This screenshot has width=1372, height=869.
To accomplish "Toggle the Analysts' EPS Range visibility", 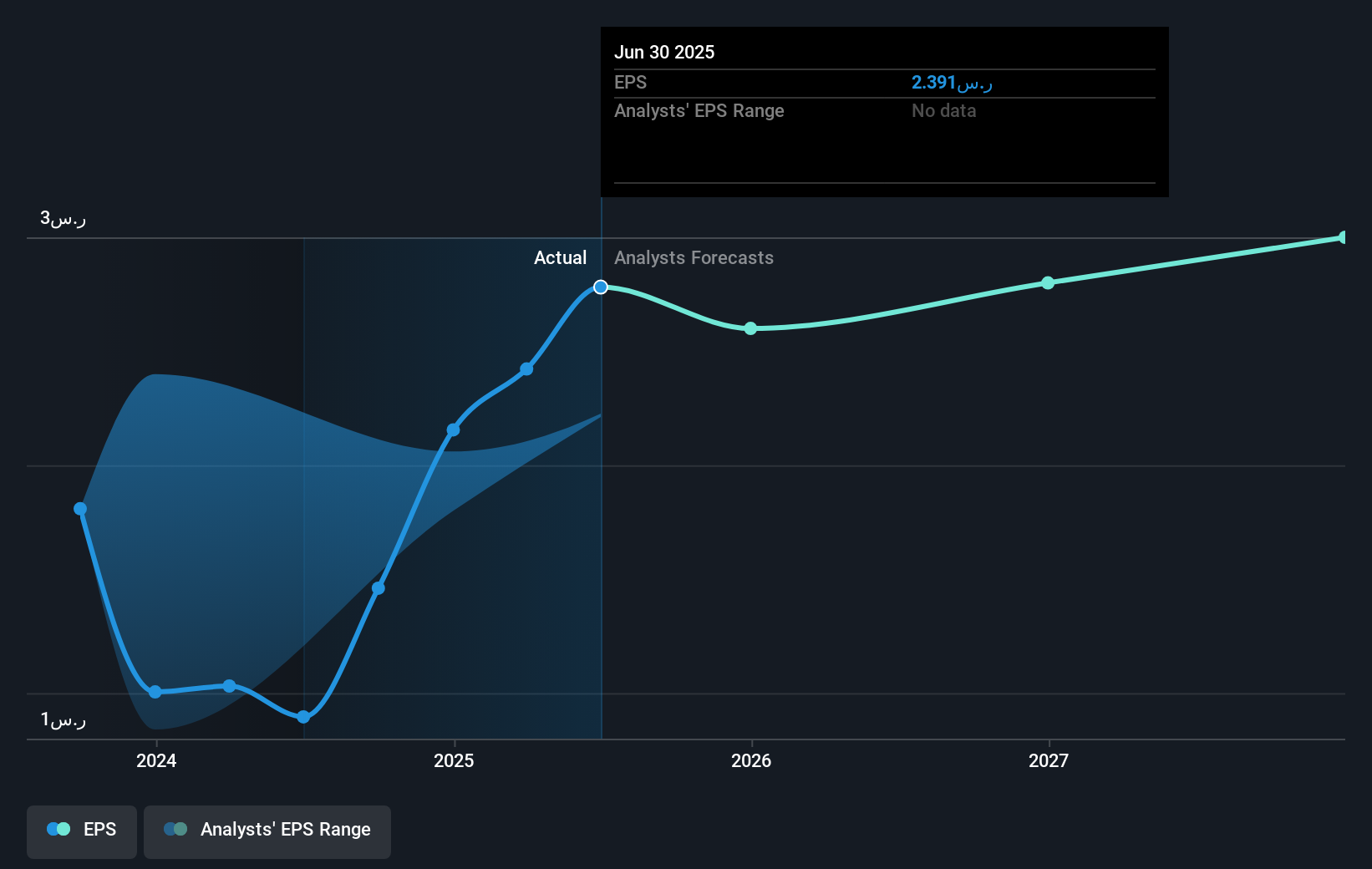I will point(267,830).
